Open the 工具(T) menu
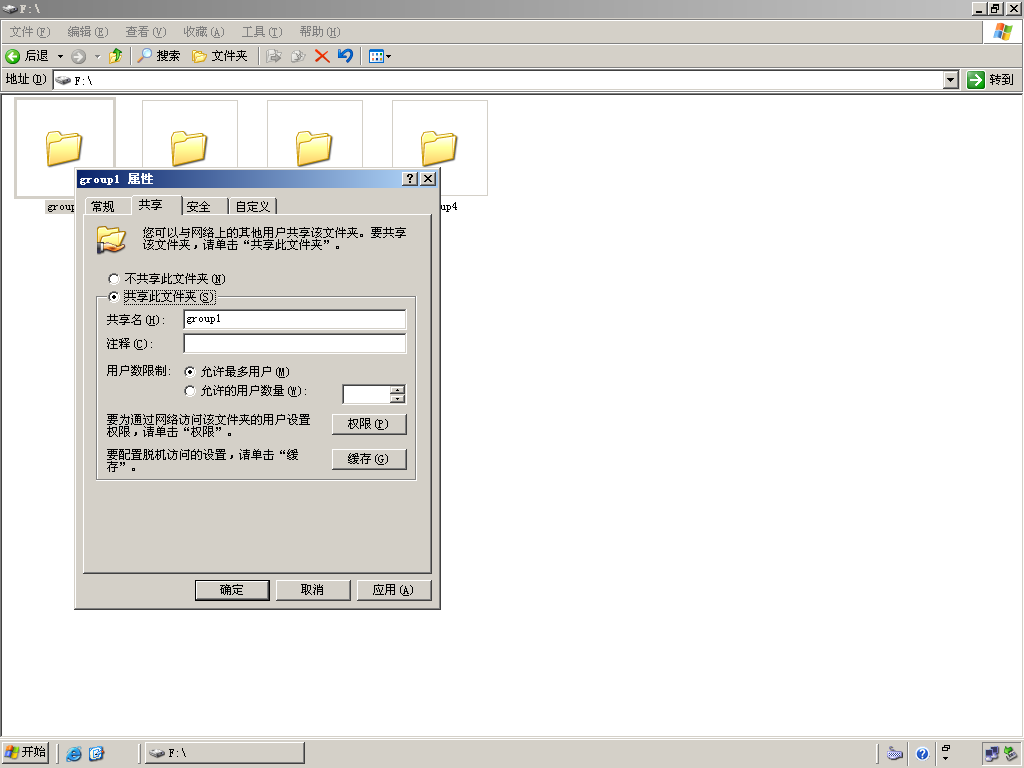1024x768 pixels. tap(262, 32)
